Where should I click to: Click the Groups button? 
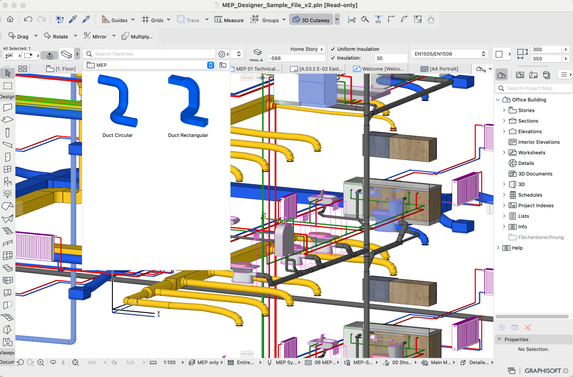(265, 20)
